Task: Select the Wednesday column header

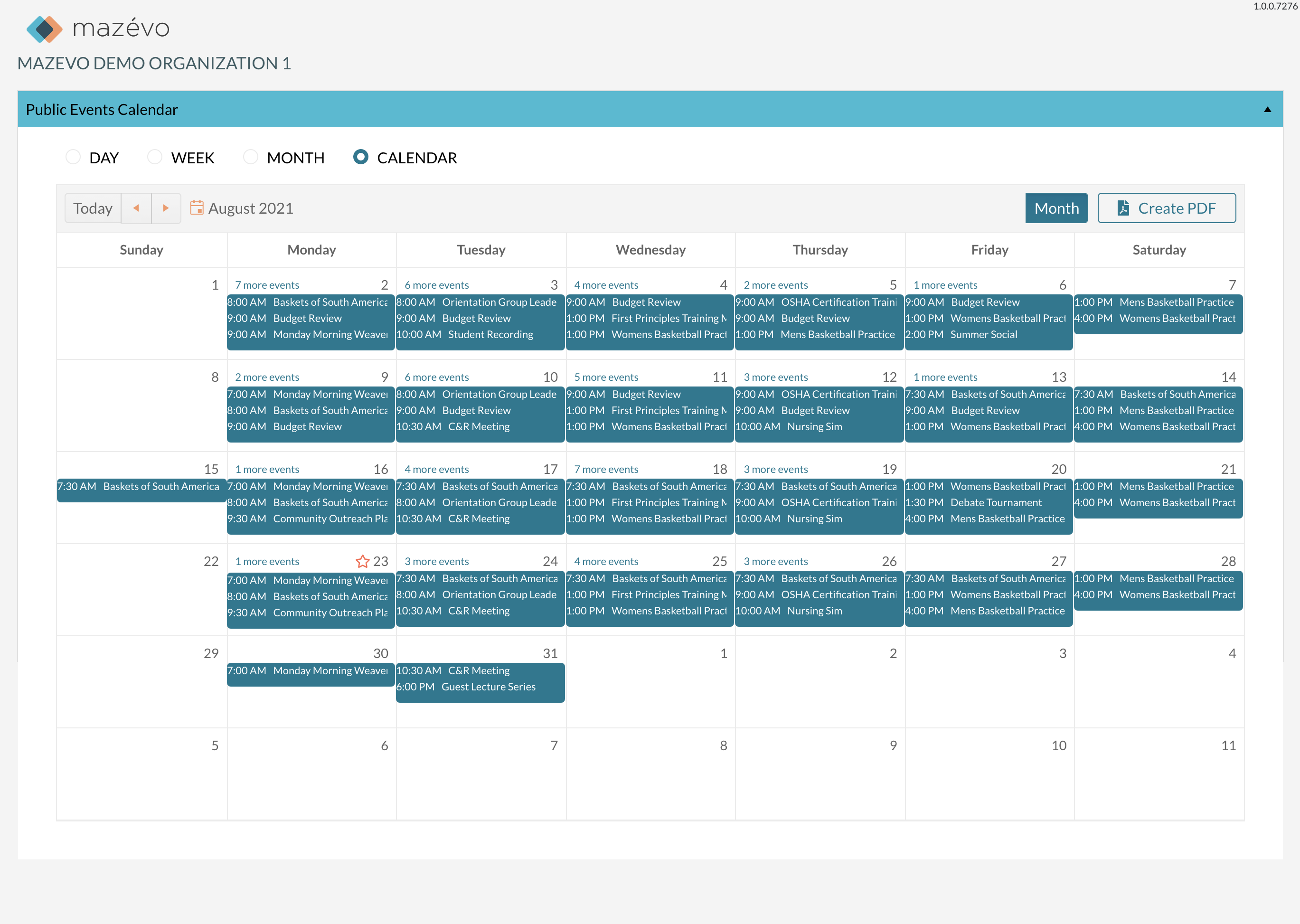Action: [650, 250]
